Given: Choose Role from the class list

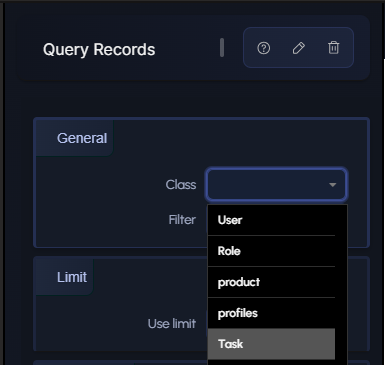Looking at the screenshot, I should (271, 251).
